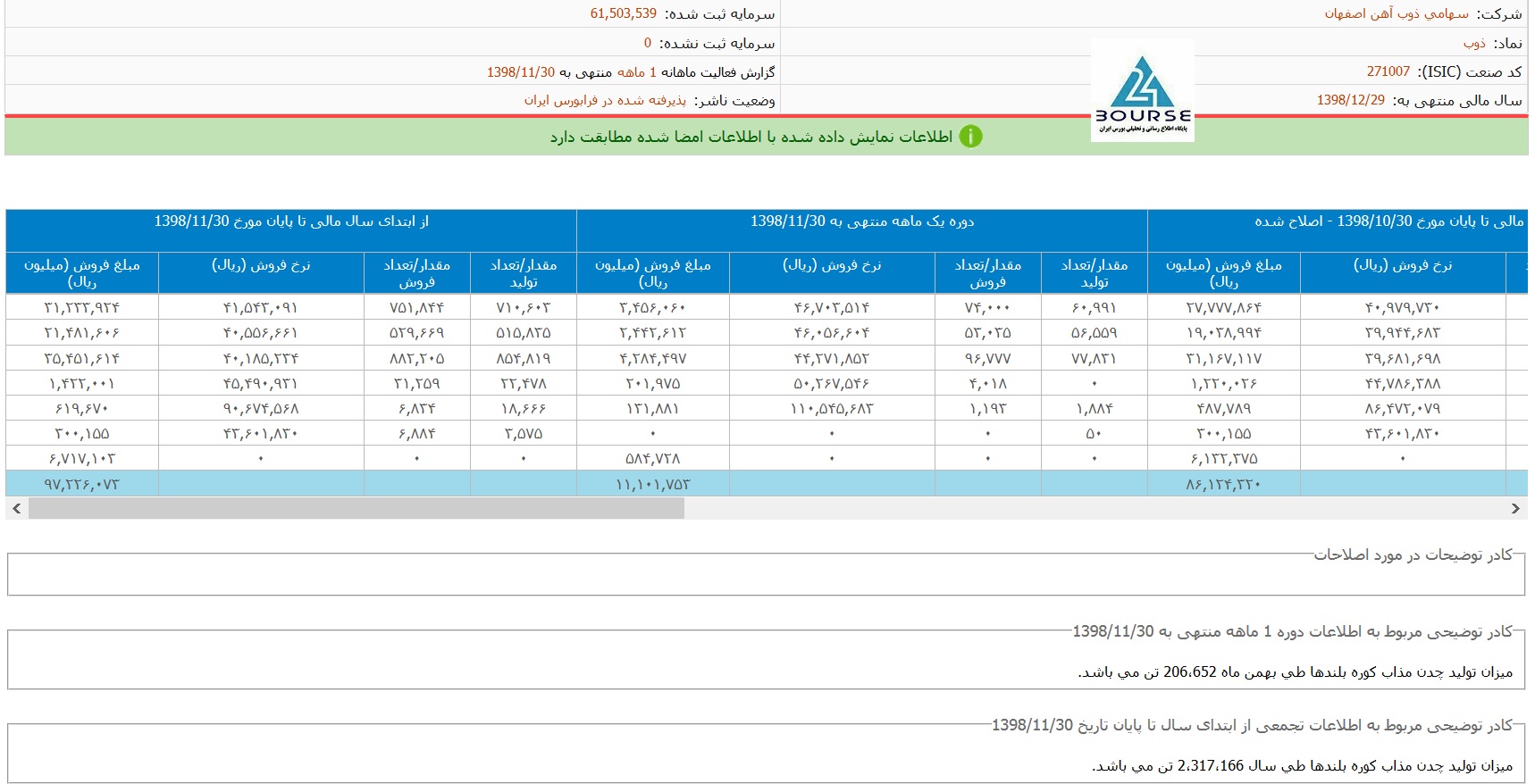Click the 2,317,166 ton yearly production note

click(1302, 766)
